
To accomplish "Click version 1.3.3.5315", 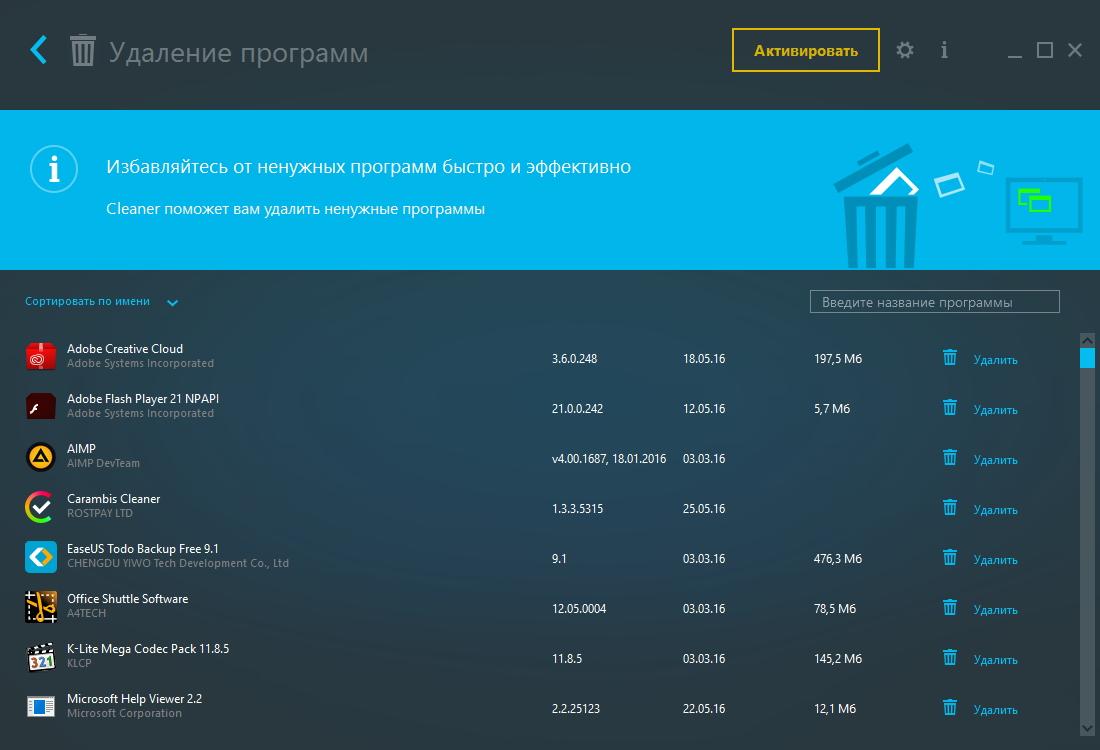I will tap(577, 509).
